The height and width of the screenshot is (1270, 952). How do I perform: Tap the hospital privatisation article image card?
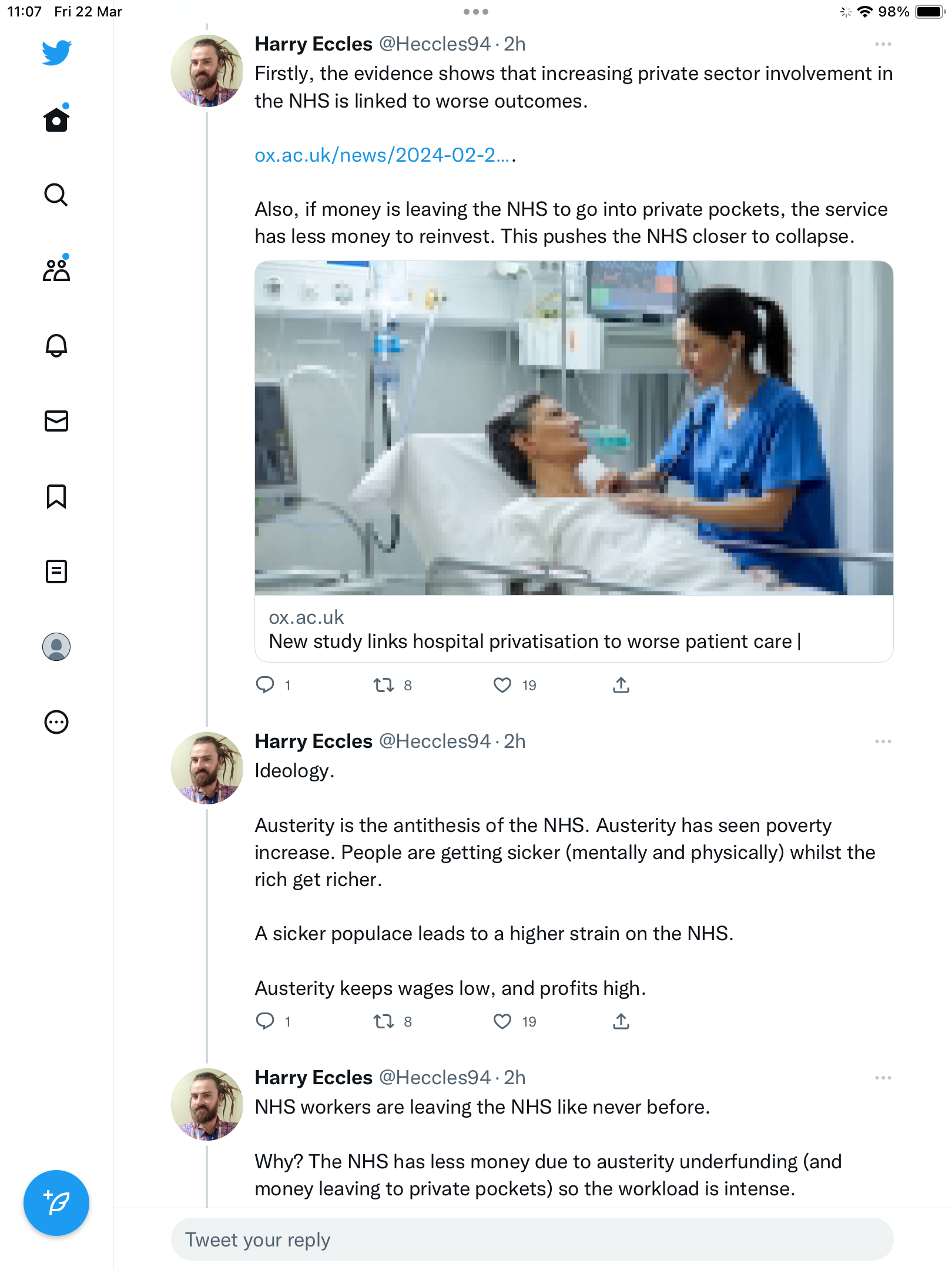(574, 462)
